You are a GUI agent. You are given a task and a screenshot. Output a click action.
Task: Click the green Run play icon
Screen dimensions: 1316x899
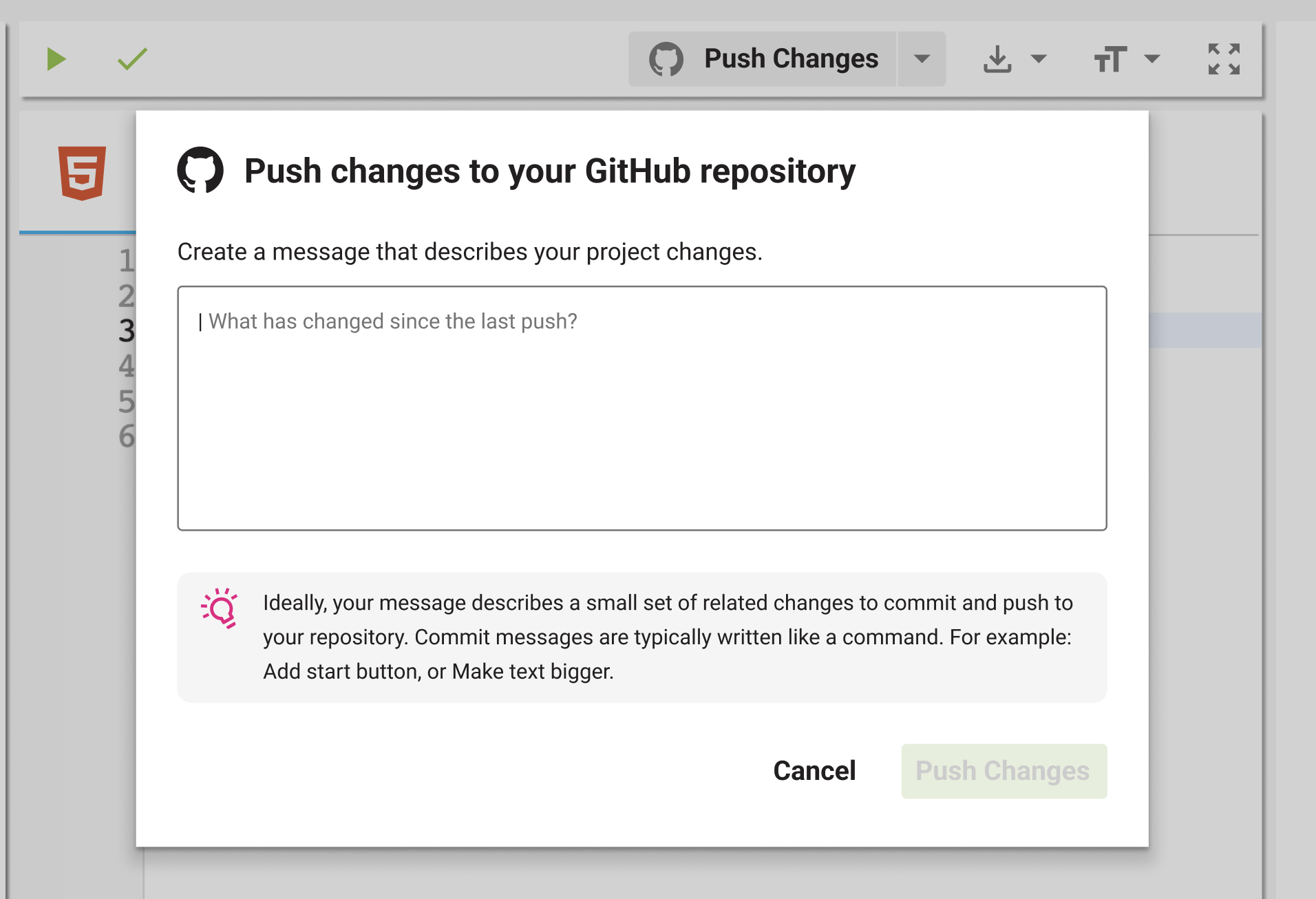point(56,59)
